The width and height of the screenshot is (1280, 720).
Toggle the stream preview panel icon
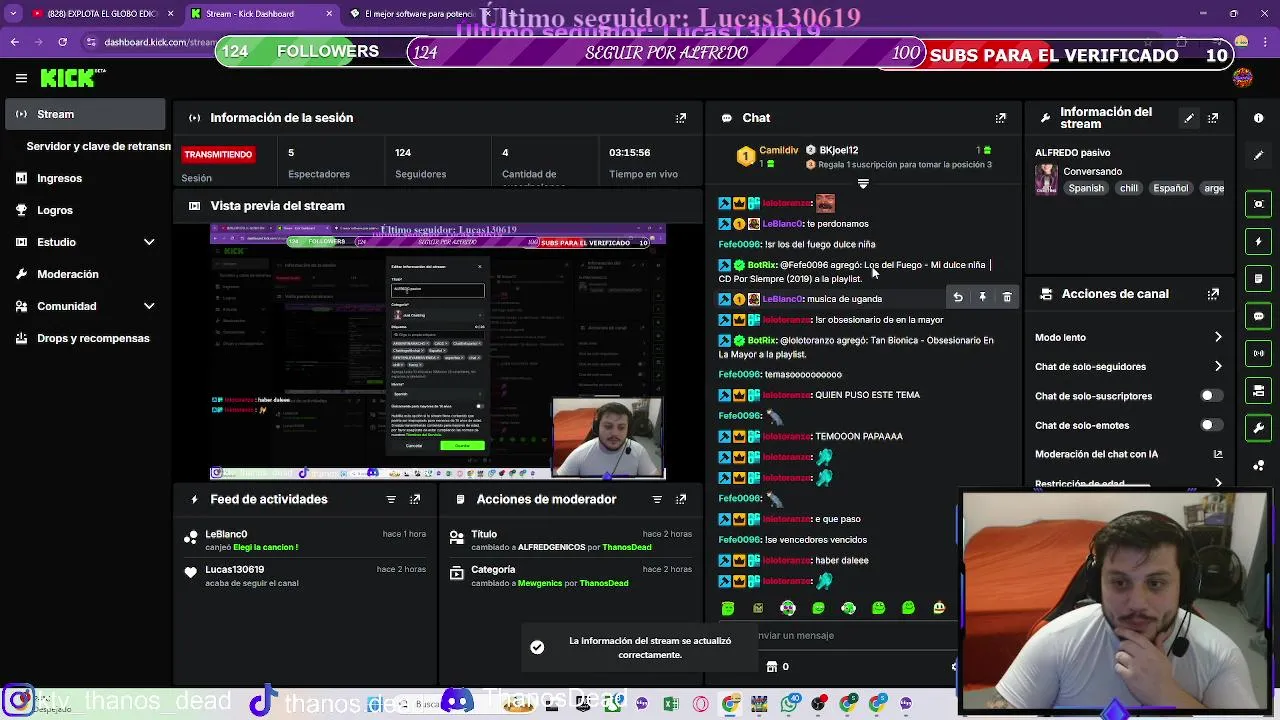[x=1259, y=204]
